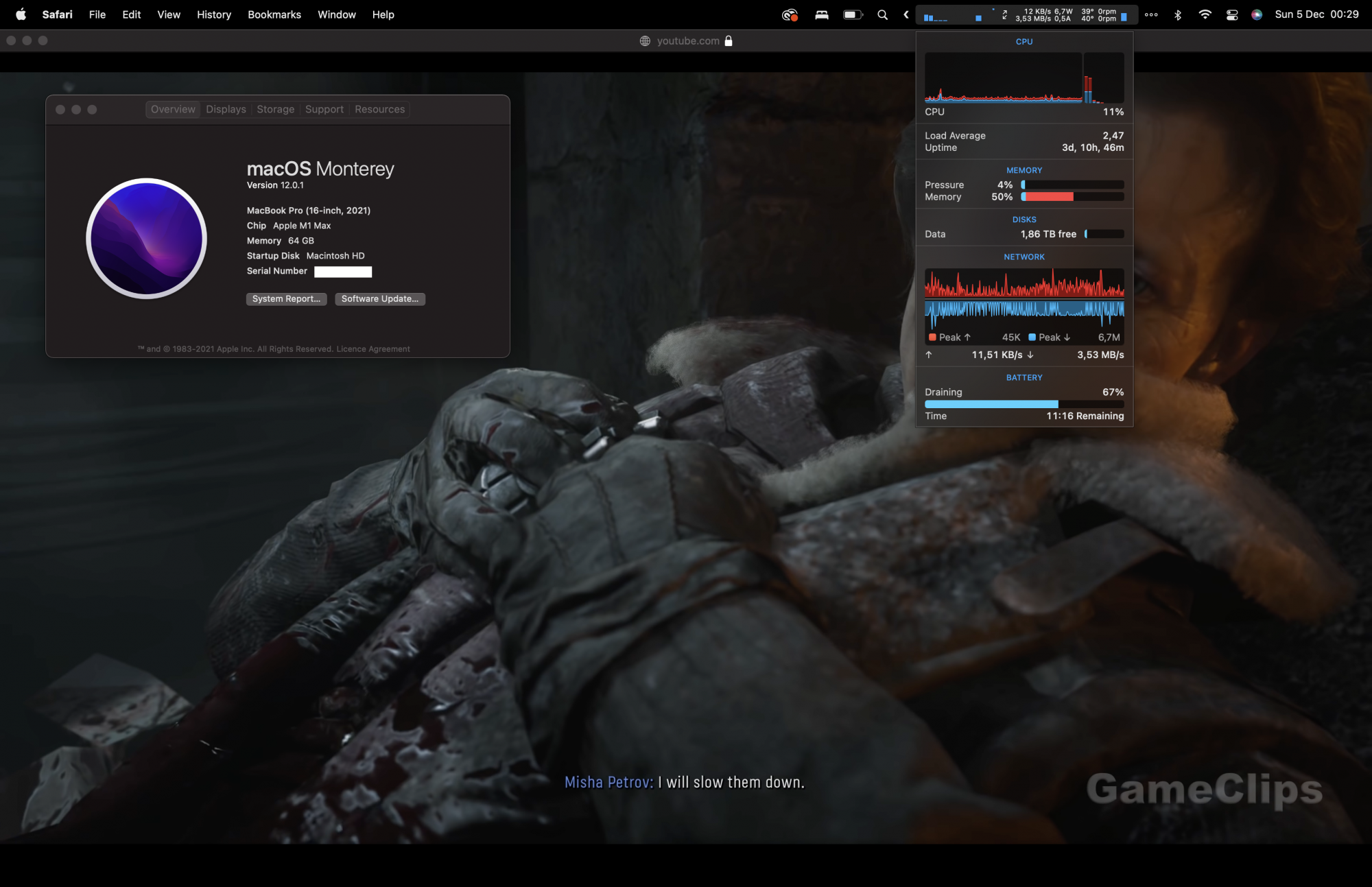Click the System Report button

(286, 299)
